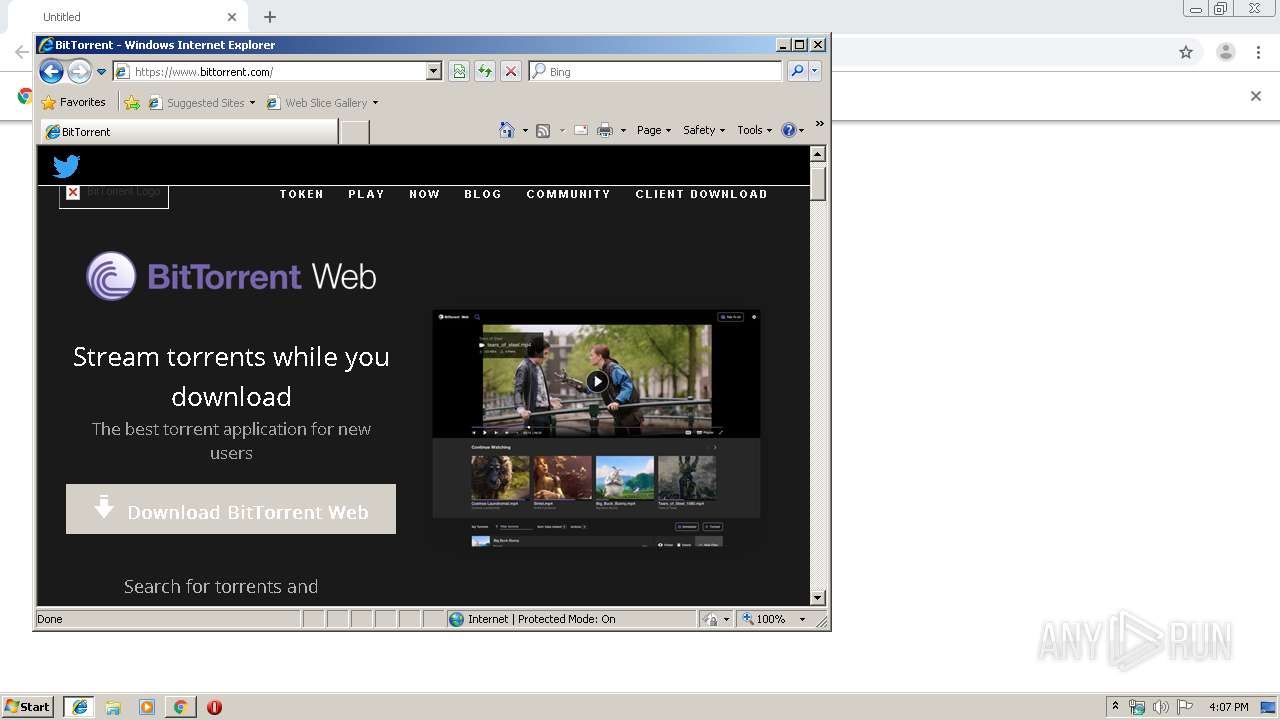The image size is (1280, 720).
Task: Stop loading with the red X
Action: 511,71
